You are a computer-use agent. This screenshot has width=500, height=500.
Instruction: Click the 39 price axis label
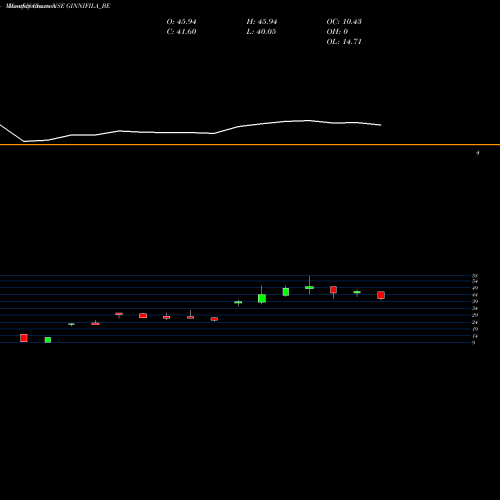click(475, 301)
